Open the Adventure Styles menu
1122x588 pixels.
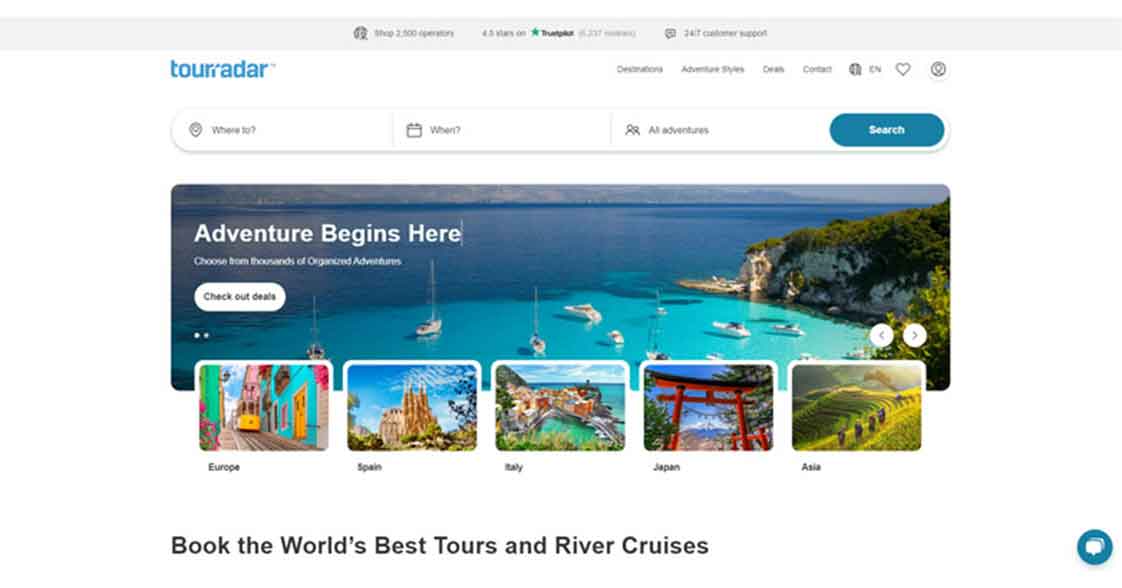point(713,69)
